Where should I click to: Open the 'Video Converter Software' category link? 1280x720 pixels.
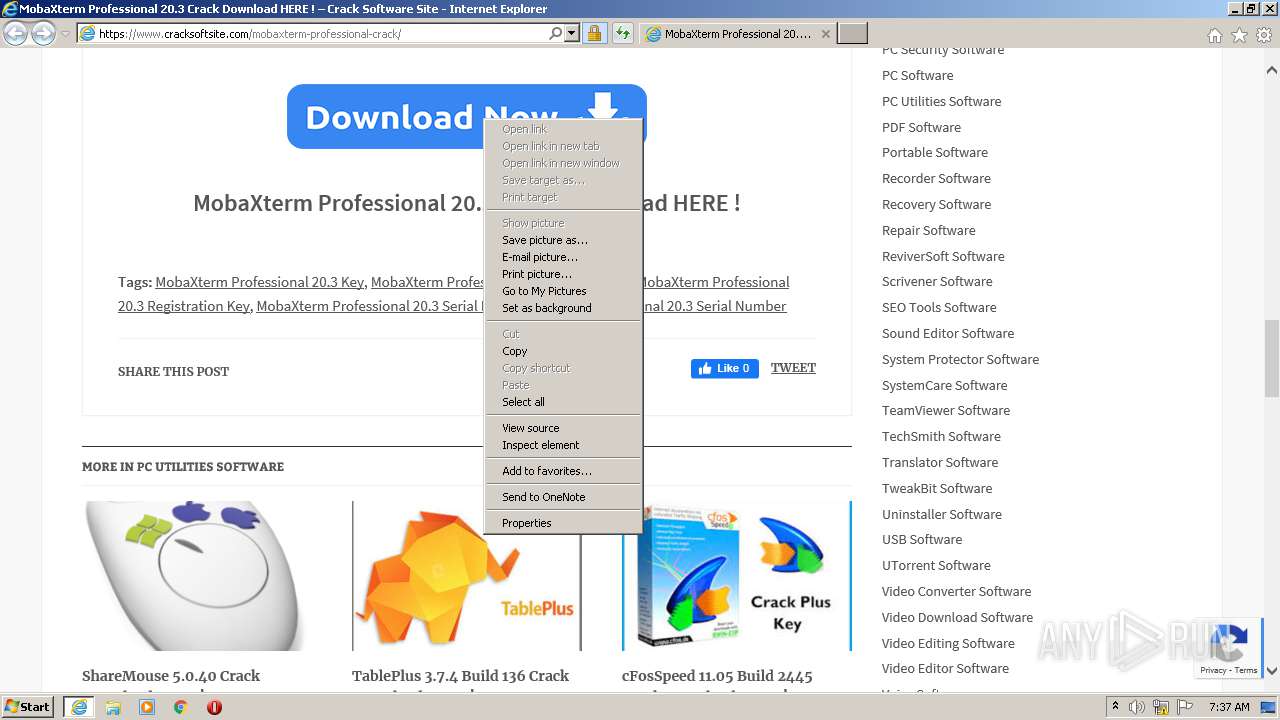(x=956, y=591)
